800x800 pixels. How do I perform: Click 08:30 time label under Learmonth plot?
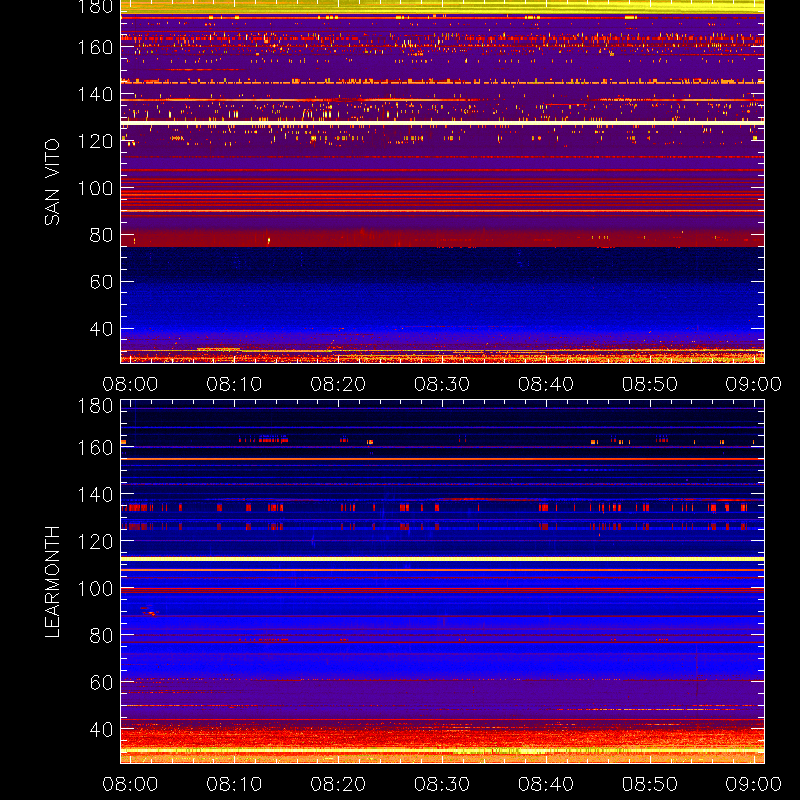pyautogui.click(x=442, y=784)
